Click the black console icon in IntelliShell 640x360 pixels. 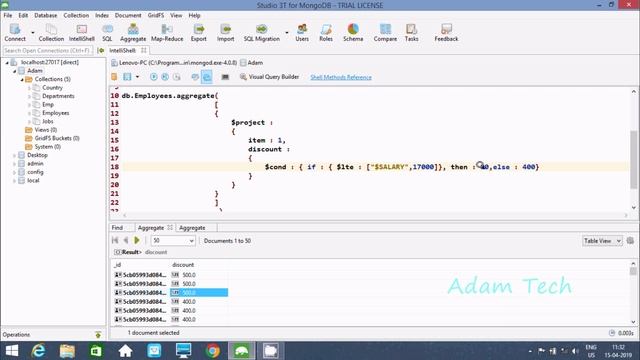tap(225, 77)
